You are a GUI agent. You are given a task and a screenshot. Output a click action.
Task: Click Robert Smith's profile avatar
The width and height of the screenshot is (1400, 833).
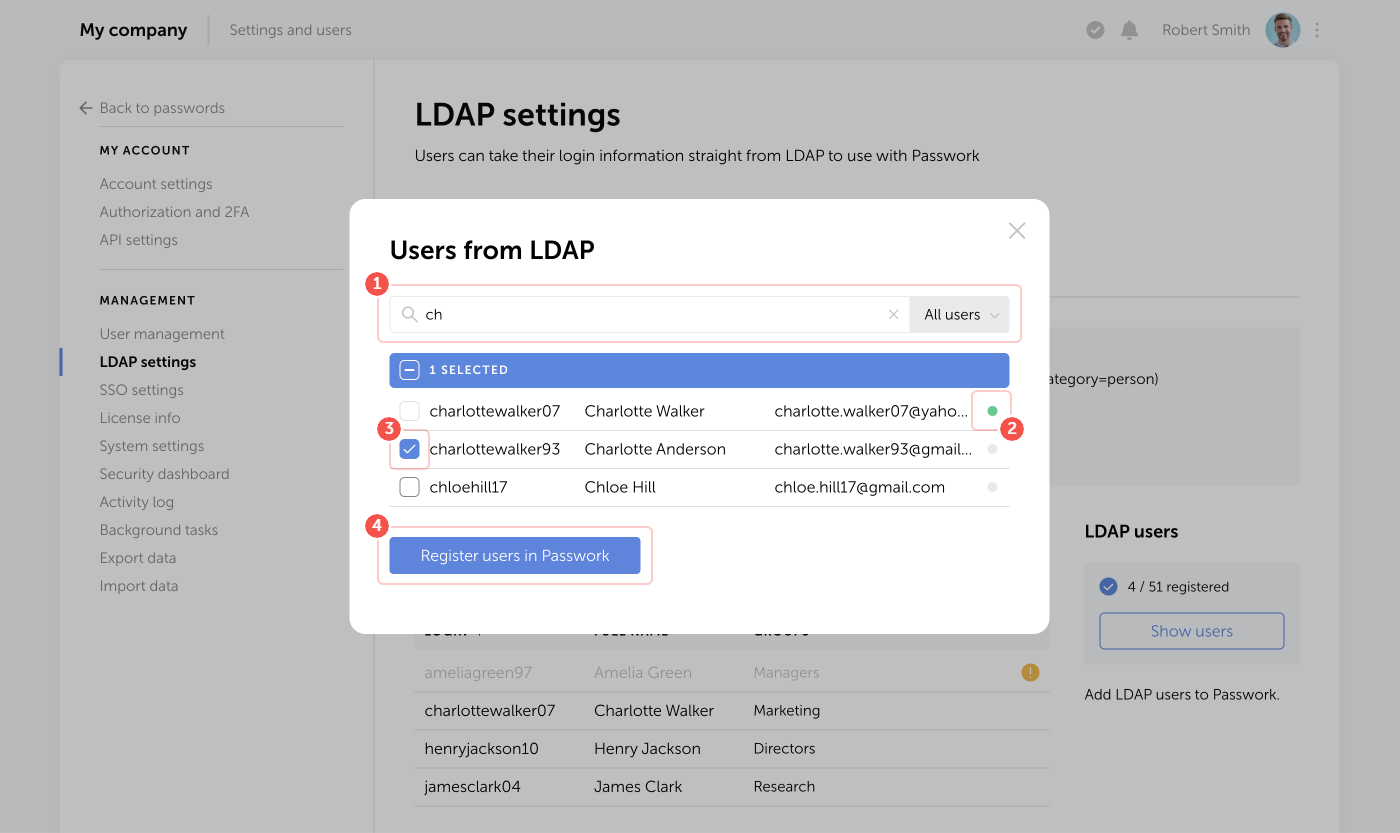(x=1282, y=30)
